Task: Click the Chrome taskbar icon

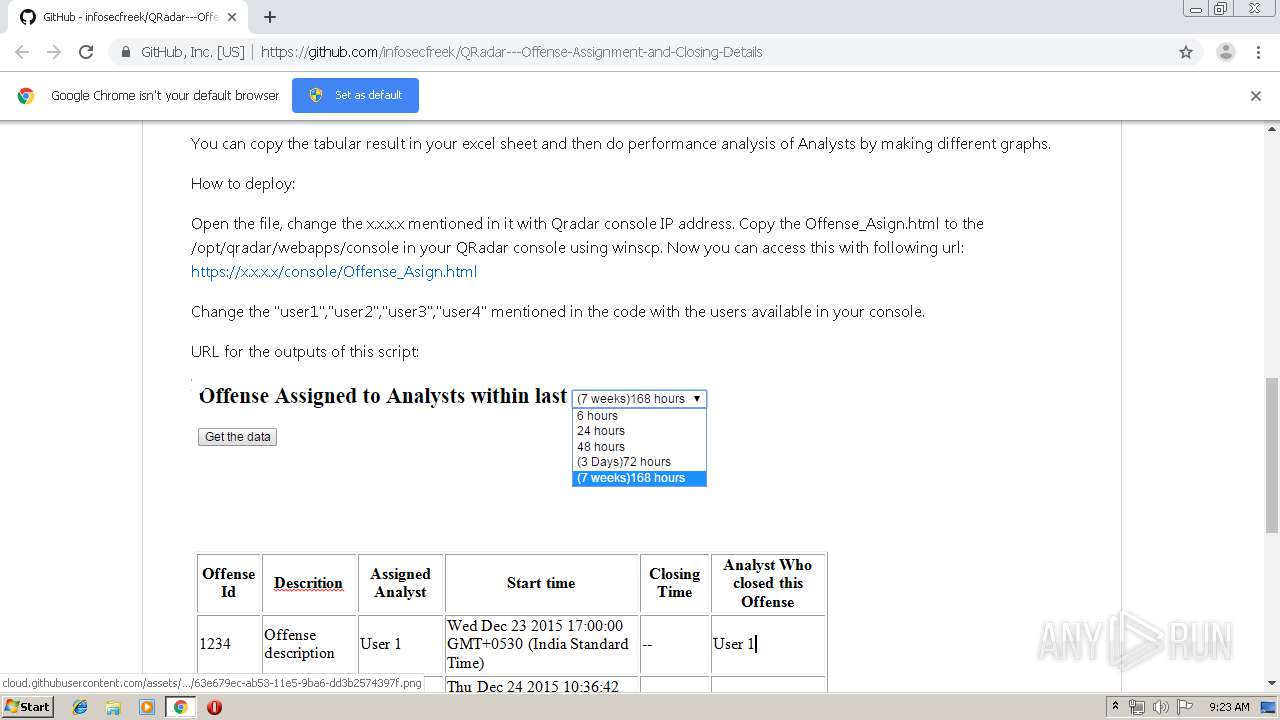Action: pyautogui.click(x=180, y=707)
